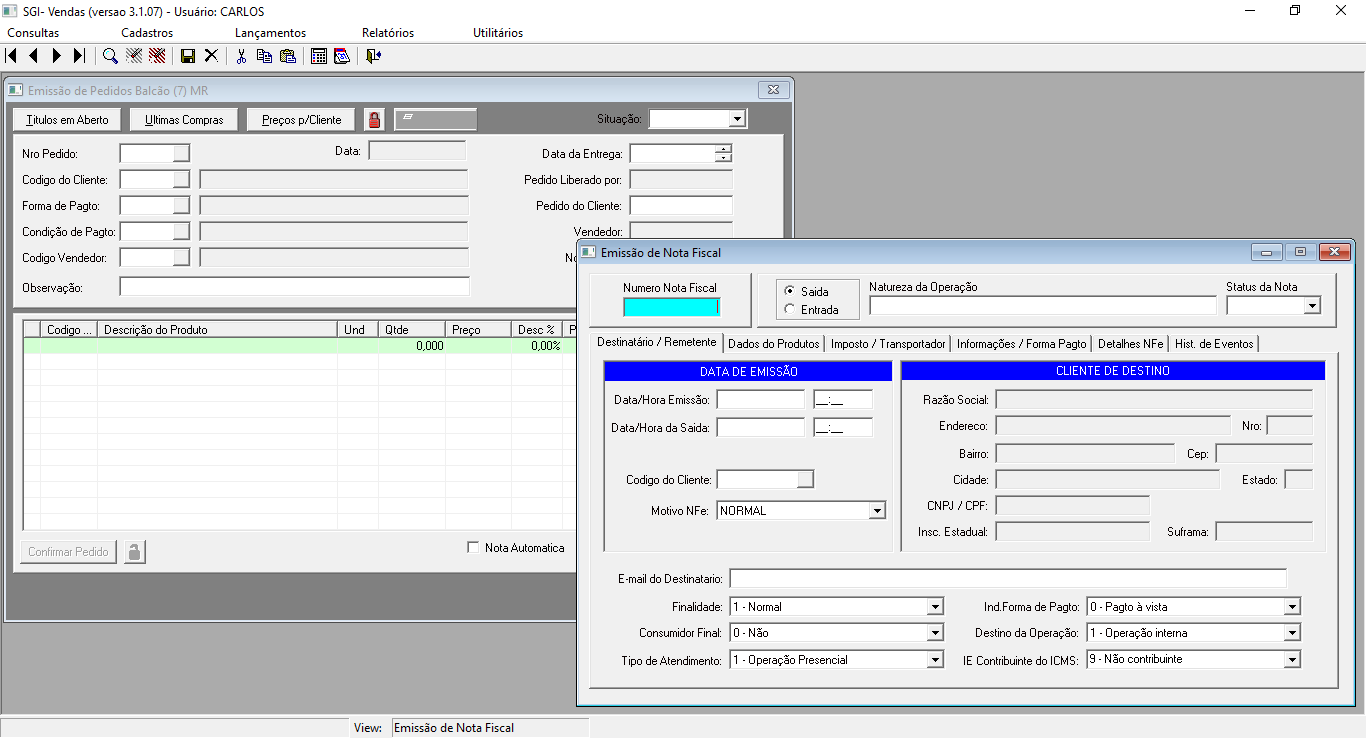This screenshot has height=738, width=1366.
Task: Click the gray hatched filter icon
Action: (x=134, y=56)
